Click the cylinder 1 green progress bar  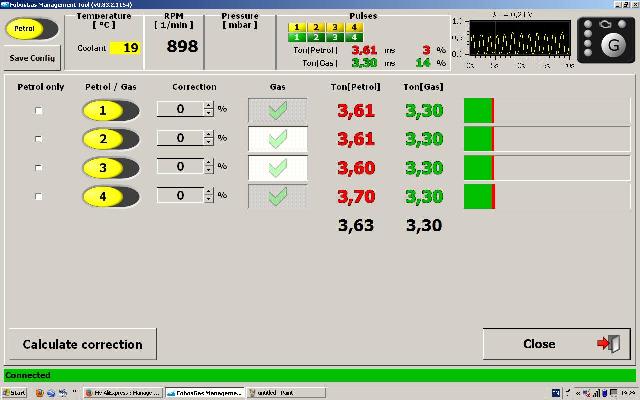[478, 110]
